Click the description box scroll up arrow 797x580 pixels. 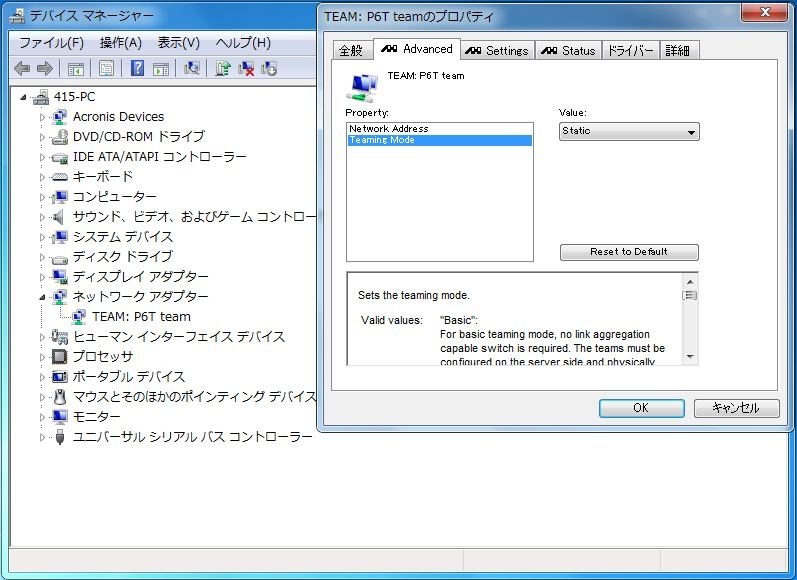click(x=690, y=282)
